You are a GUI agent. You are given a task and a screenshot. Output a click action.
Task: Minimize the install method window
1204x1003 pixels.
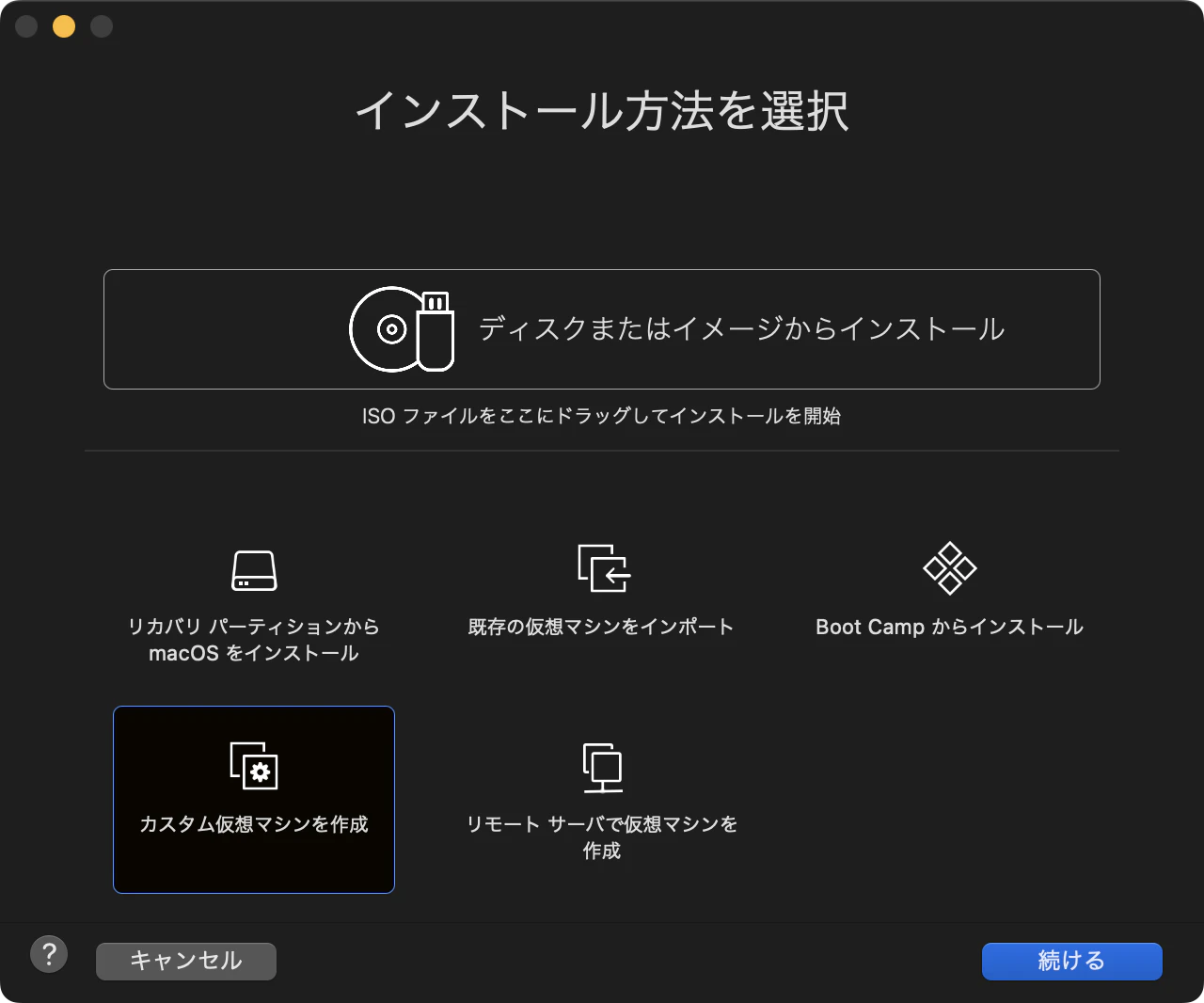point(63,26)
